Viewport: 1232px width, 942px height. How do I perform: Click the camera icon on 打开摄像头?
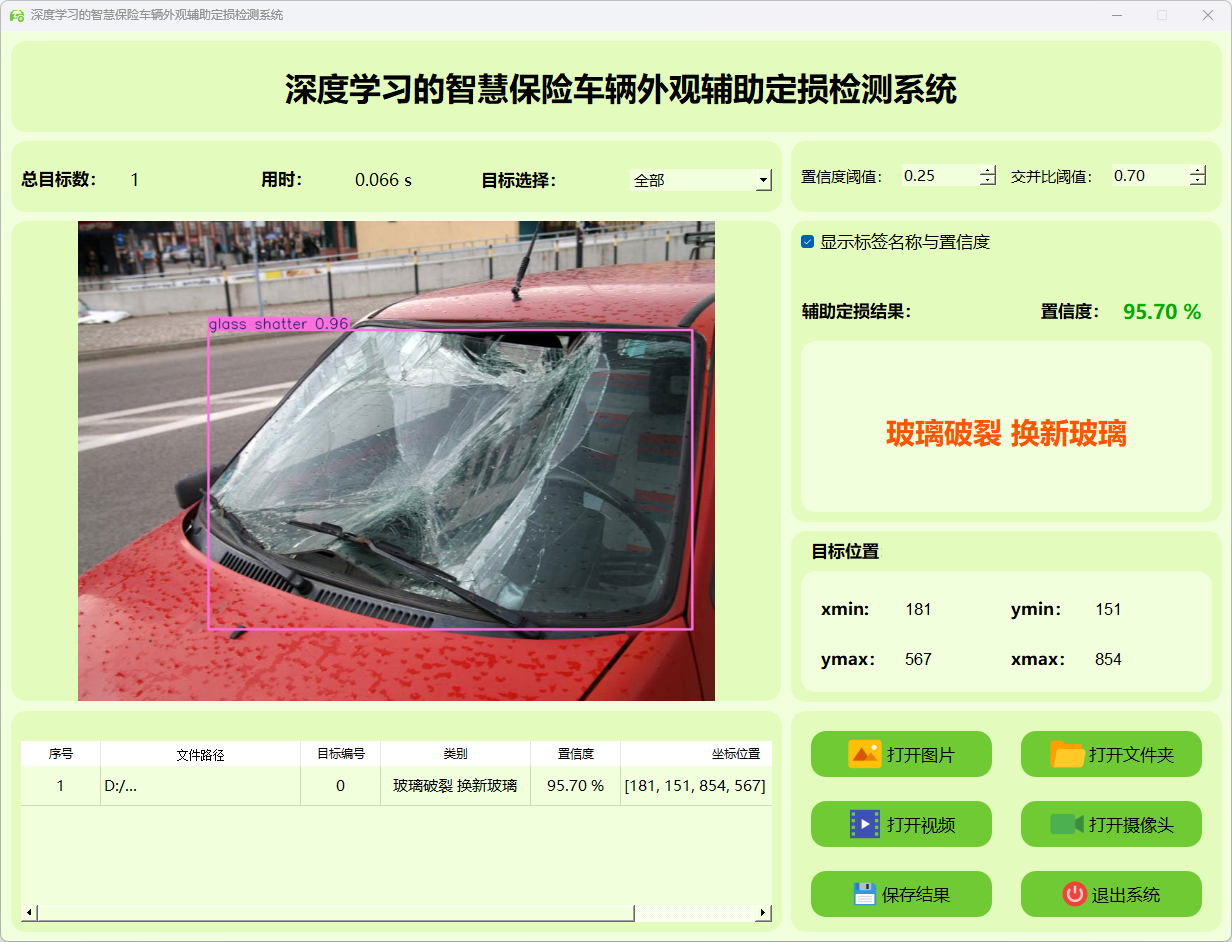point(1066,824)
